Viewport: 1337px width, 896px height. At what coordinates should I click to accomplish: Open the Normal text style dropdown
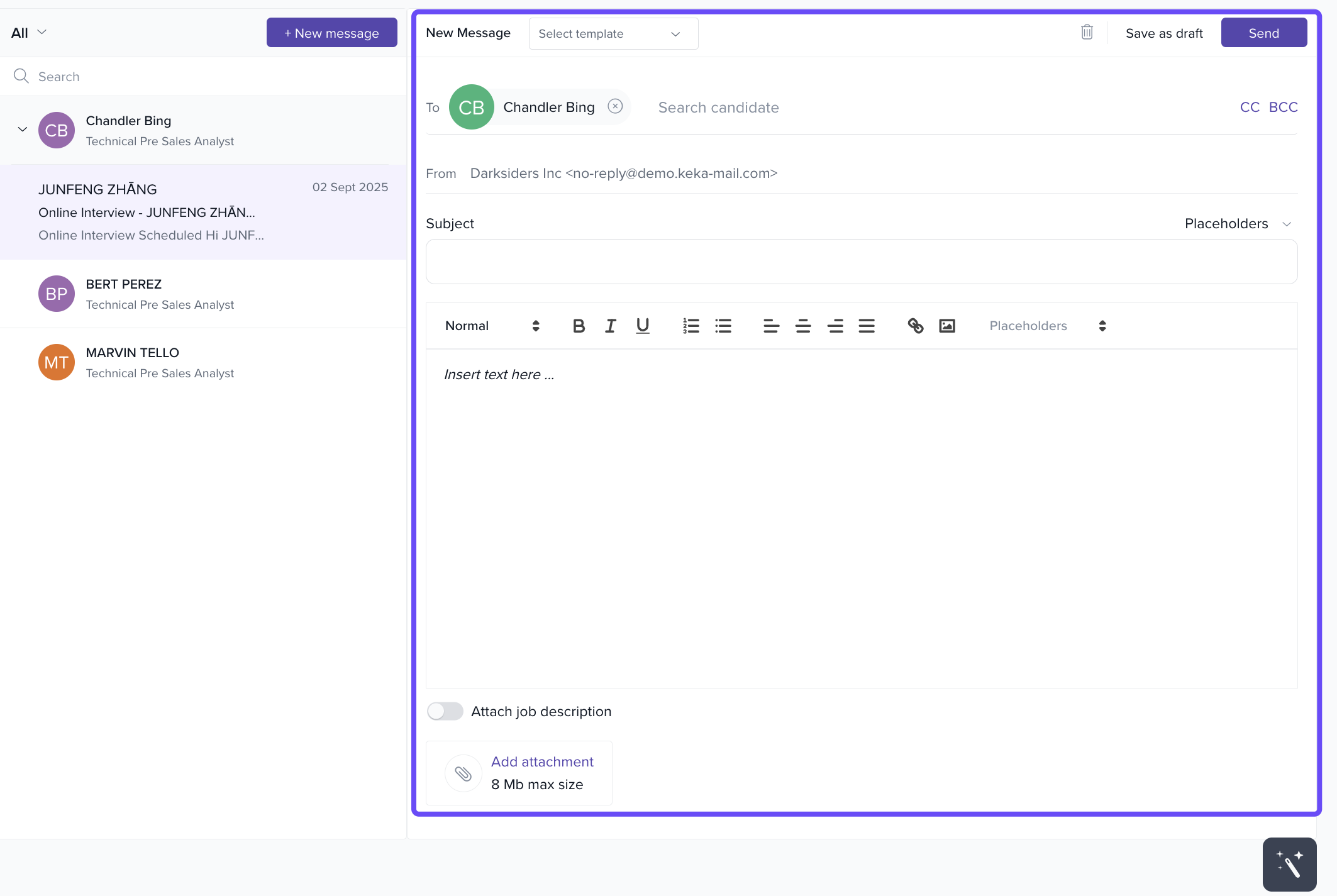[492, 326]
